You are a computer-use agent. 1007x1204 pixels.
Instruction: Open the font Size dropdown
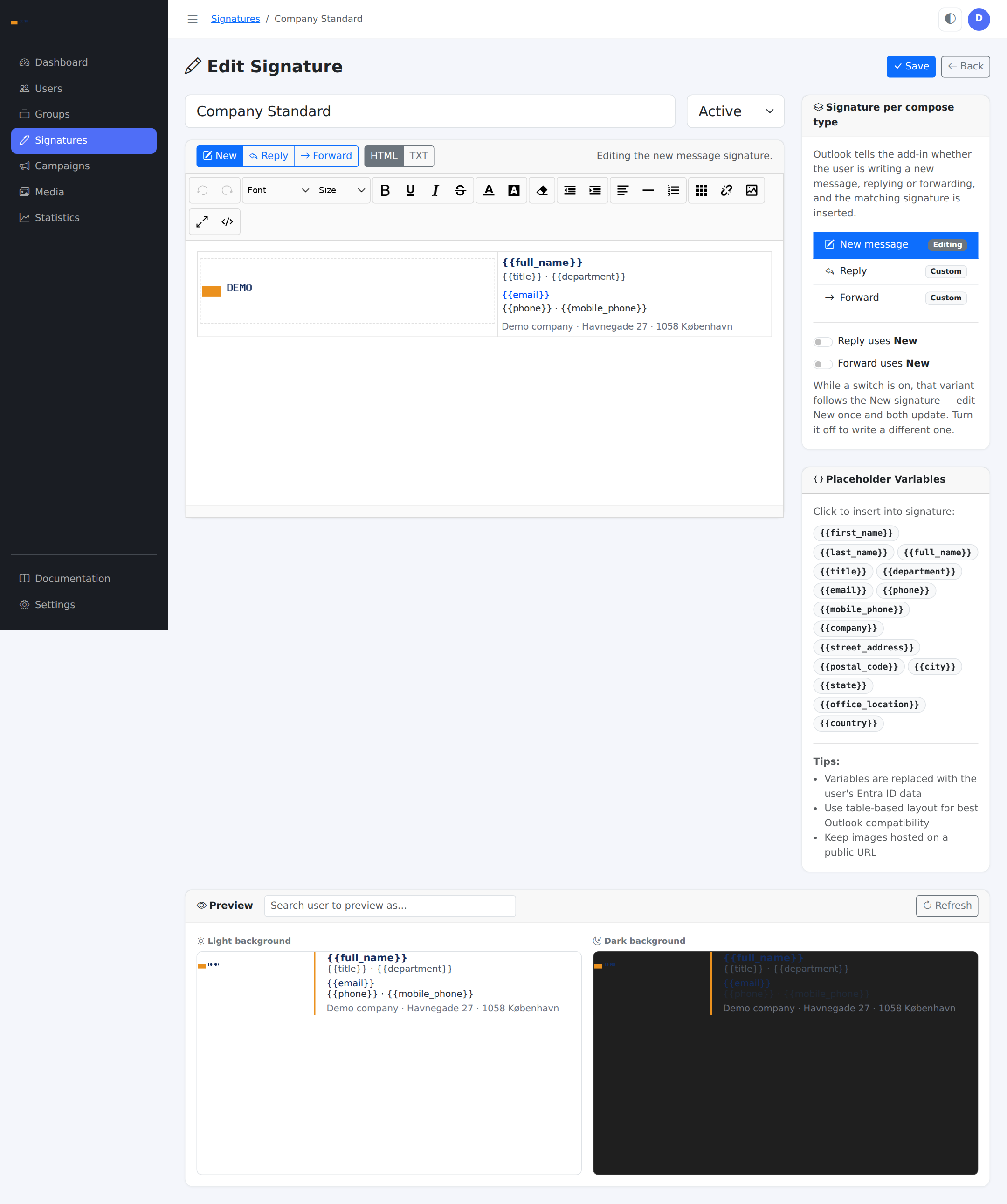tap(342, 190)
